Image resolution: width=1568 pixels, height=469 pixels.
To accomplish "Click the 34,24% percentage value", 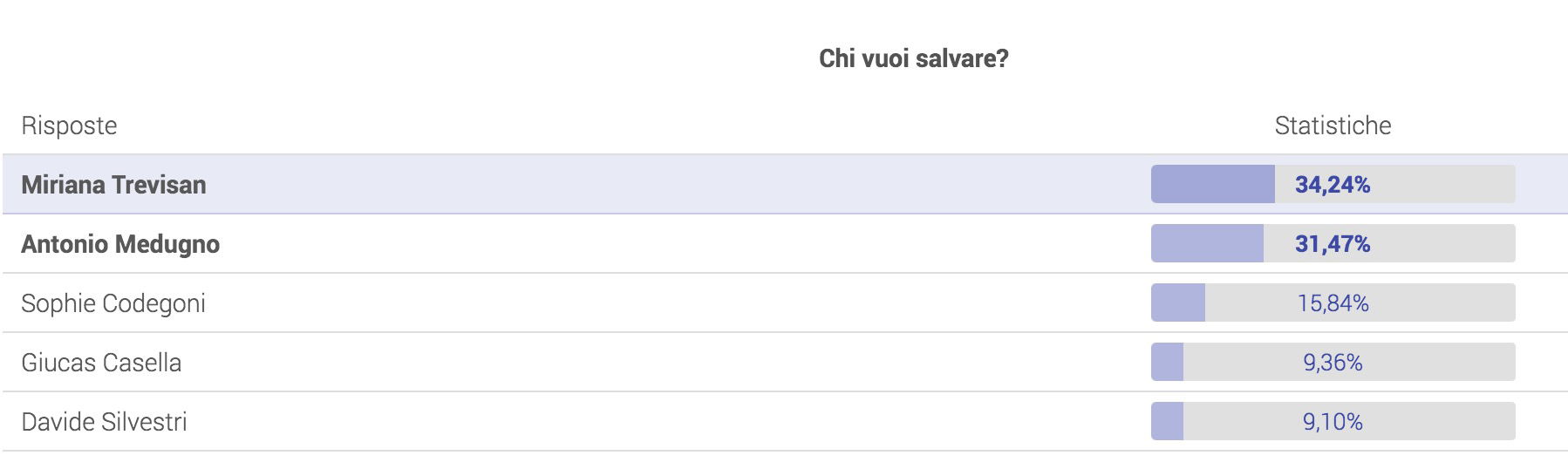I will (x=1333, y=185).
